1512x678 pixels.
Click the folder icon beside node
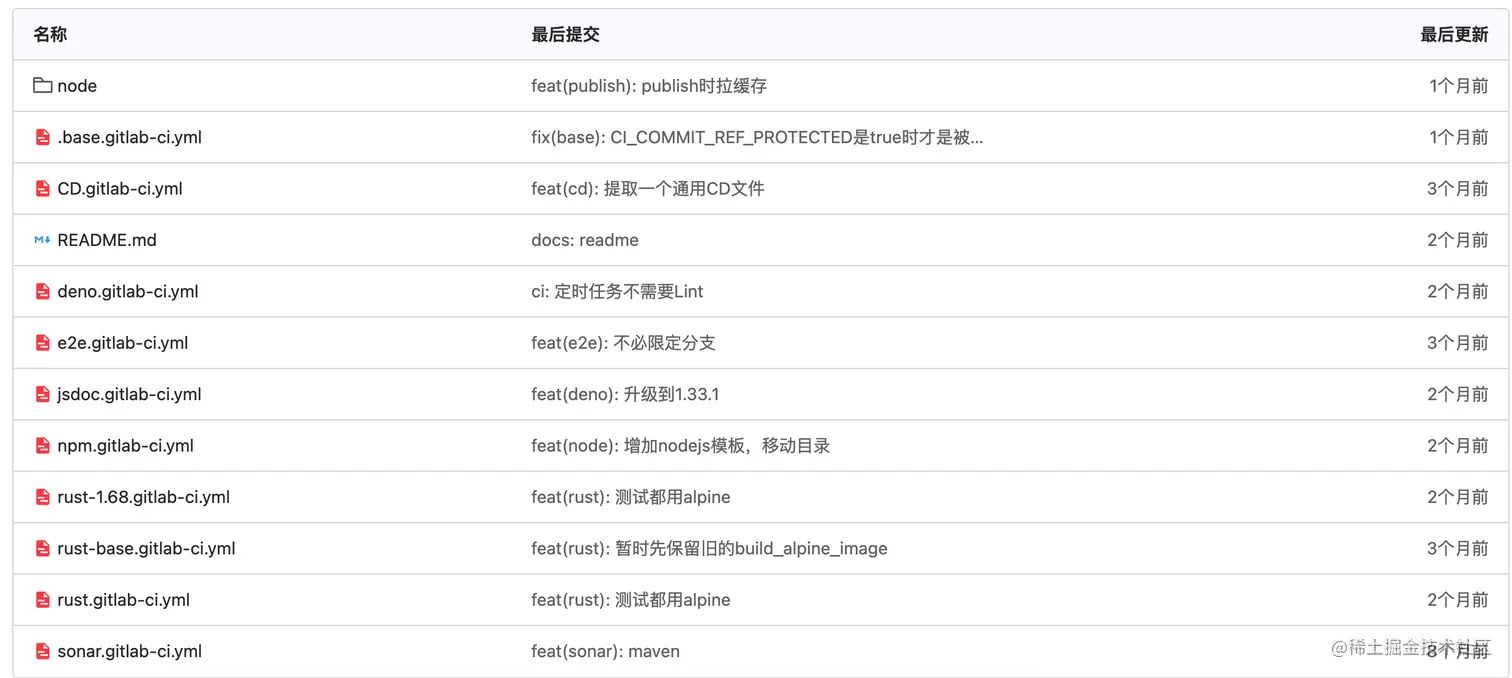click(42, 86)
